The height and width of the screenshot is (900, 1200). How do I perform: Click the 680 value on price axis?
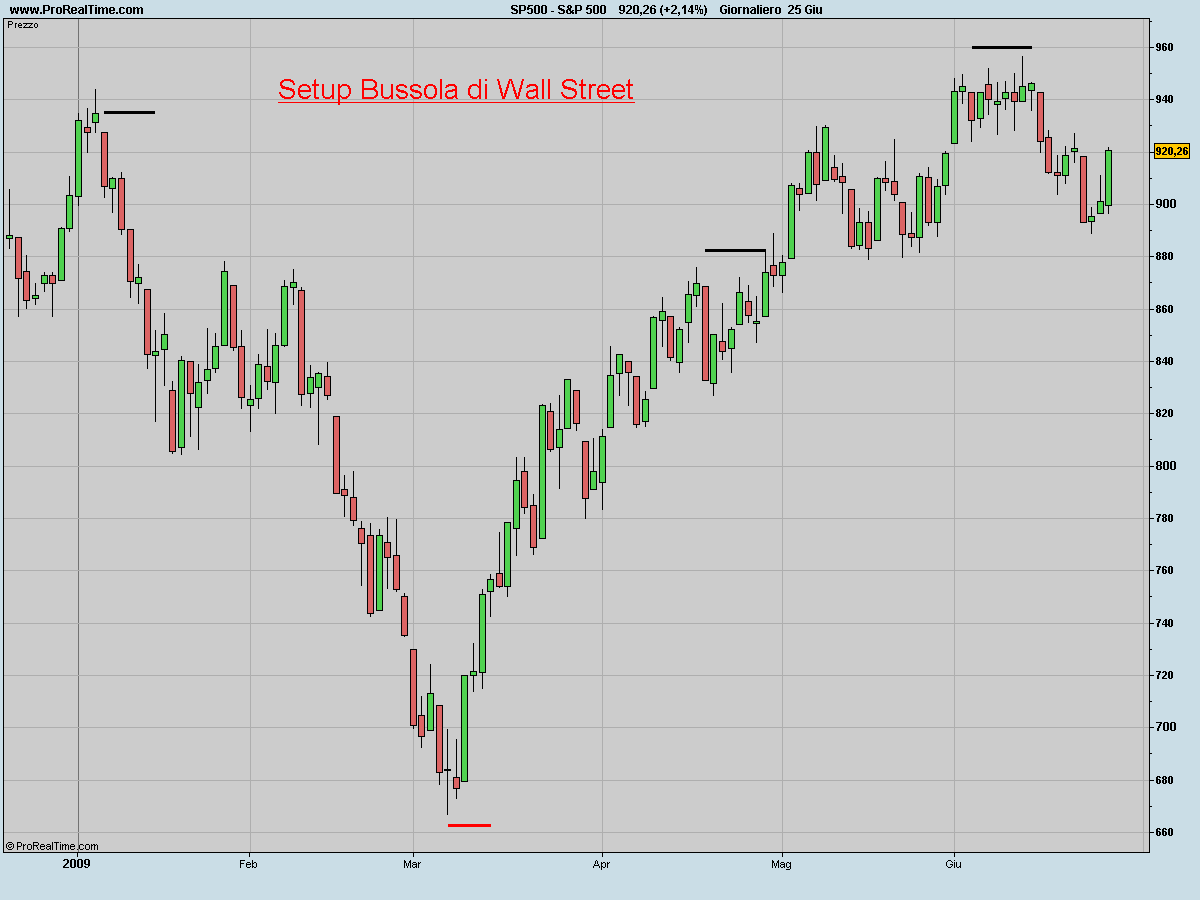click(1165, 780)
